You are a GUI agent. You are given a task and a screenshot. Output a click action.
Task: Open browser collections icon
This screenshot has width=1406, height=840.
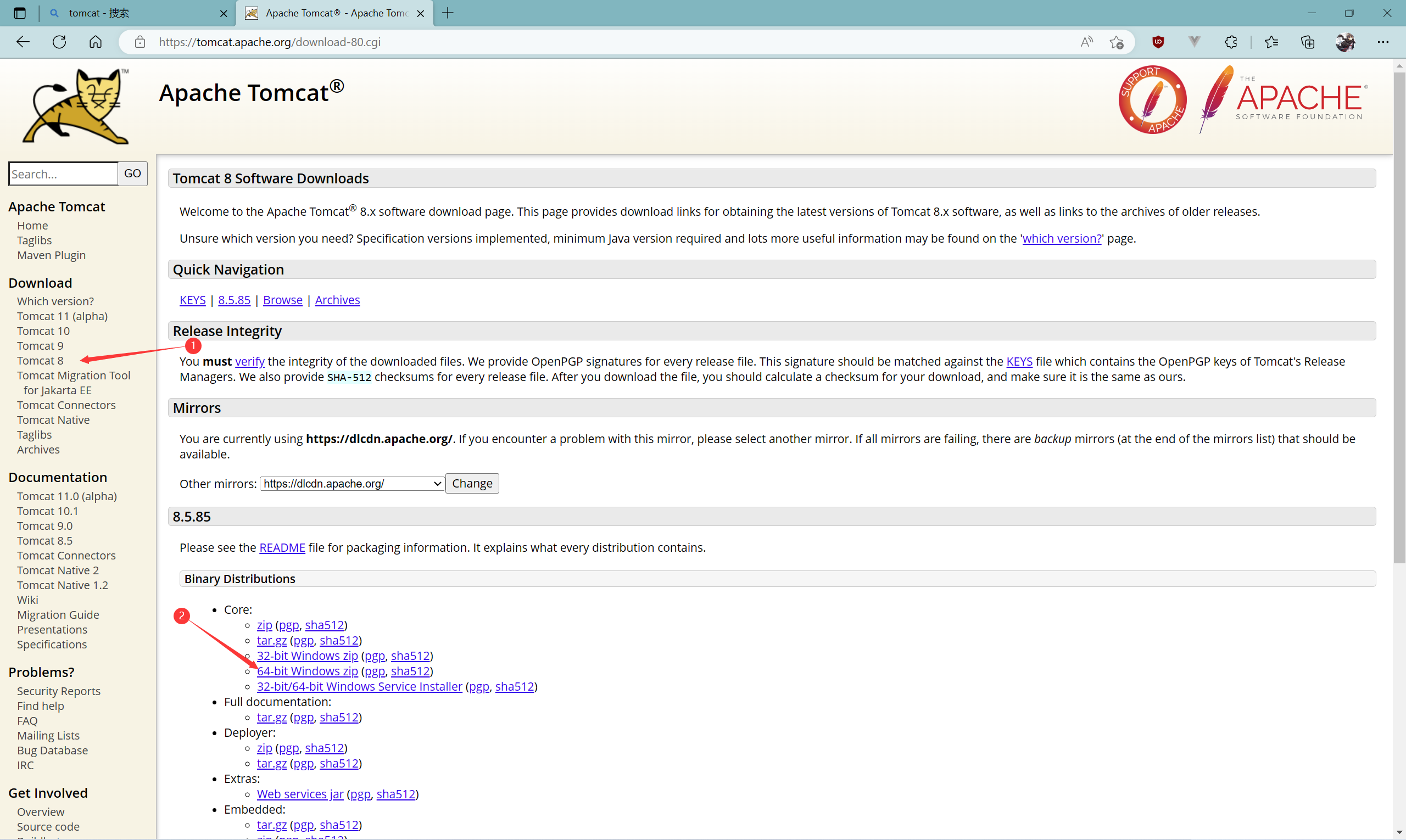point(1308,42)
